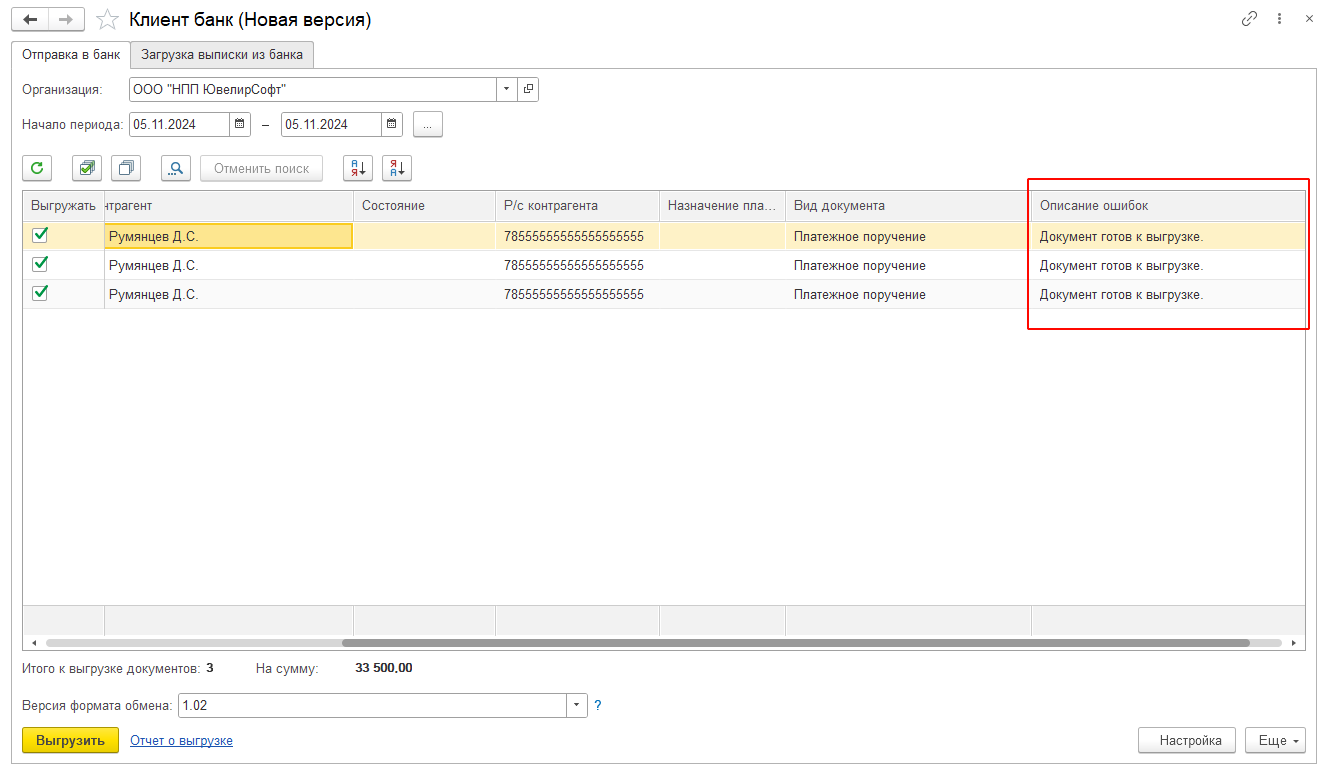Open calendar for period start date
This screenshot has width=1320, height=769.
coord(239,125)
